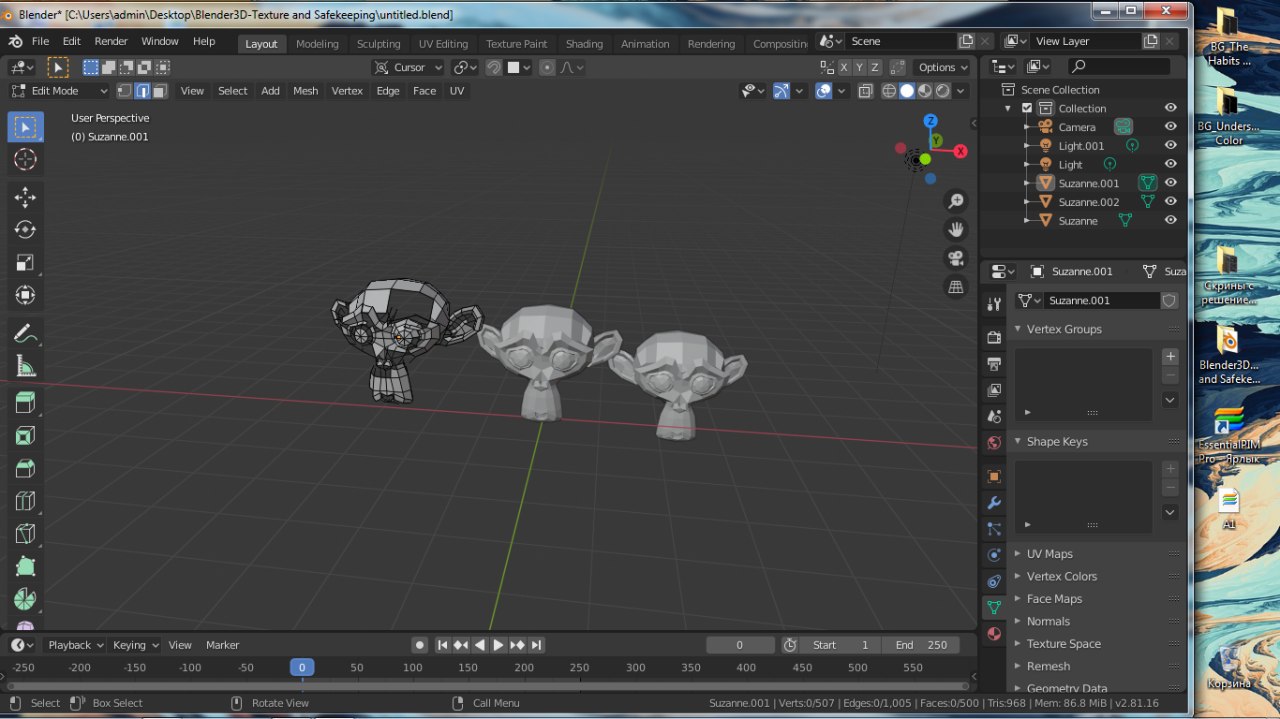Hide the Camera in the outliner
This screenshot has width=1280, height=719.
point(1170,127)
